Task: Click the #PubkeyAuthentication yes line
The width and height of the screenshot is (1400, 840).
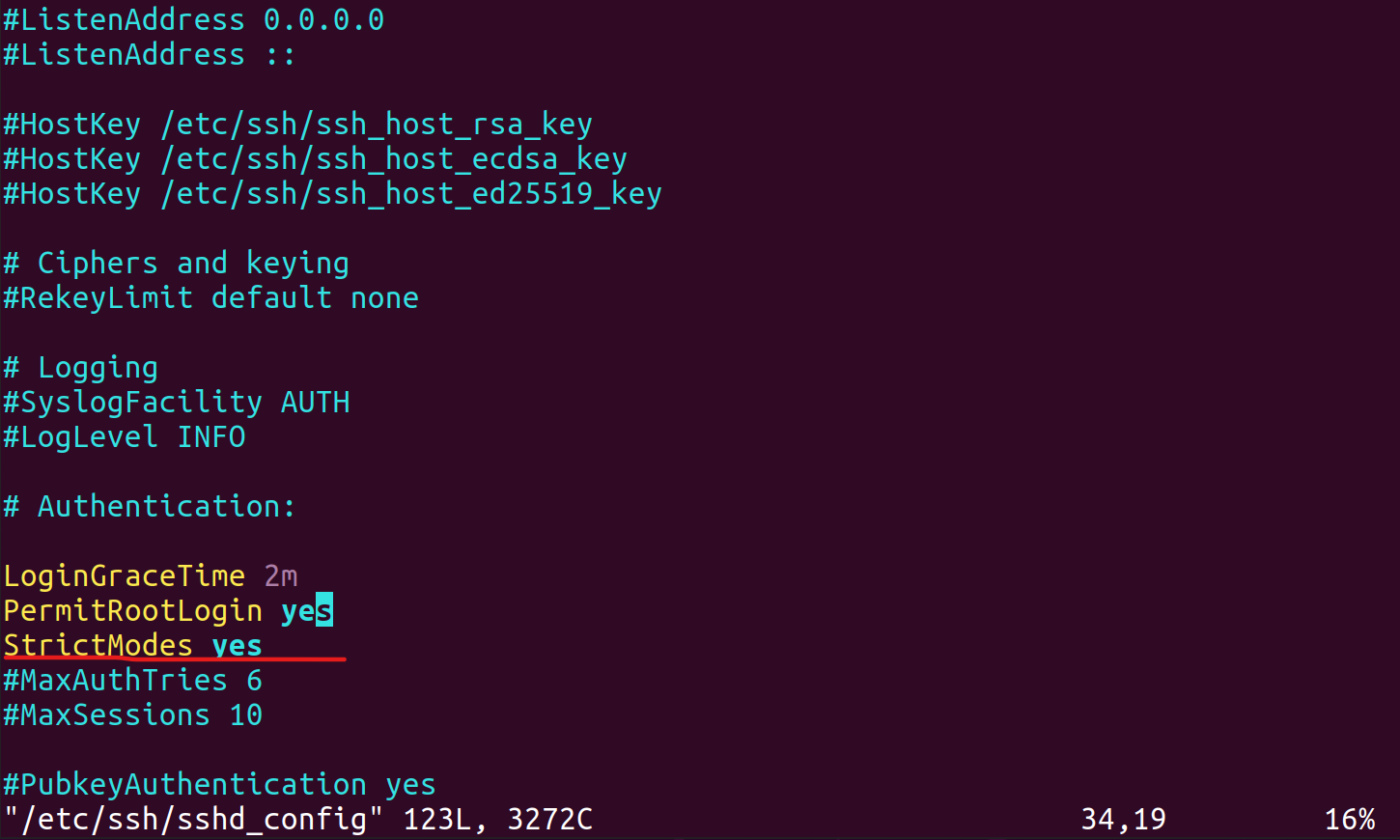Action: (x=219, y=785)
